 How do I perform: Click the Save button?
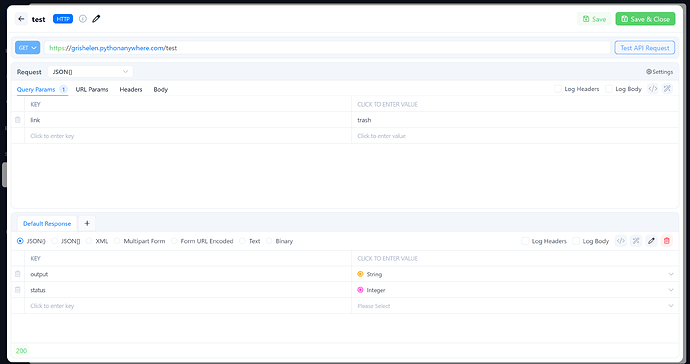coord(594,19)
